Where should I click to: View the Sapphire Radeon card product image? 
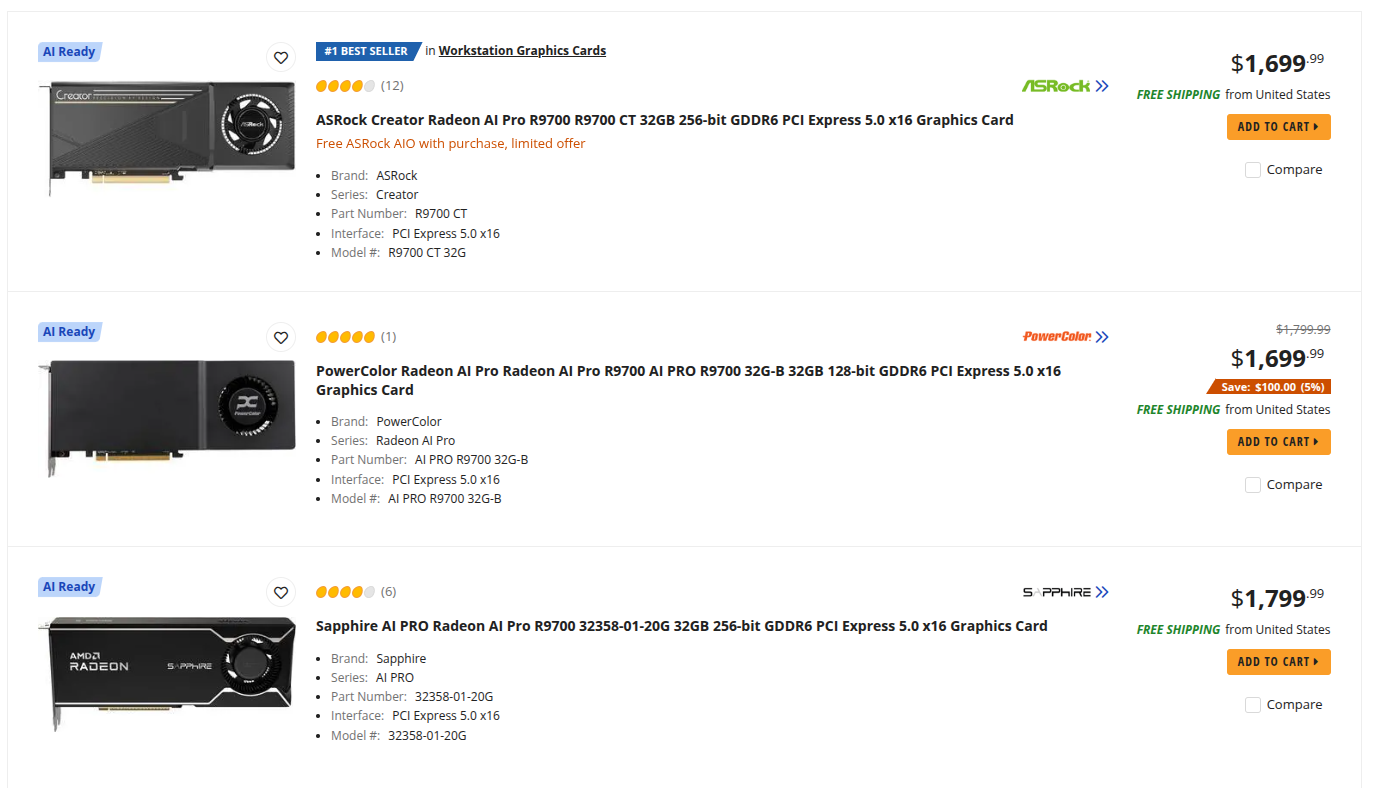(171, 673)
